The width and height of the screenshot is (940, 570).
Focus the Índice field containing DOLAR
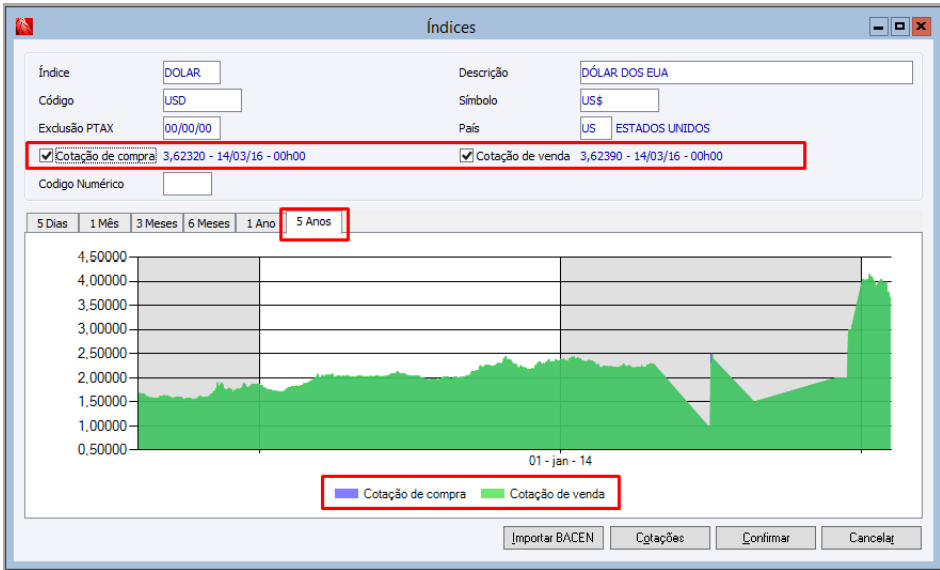click(191, 73)
